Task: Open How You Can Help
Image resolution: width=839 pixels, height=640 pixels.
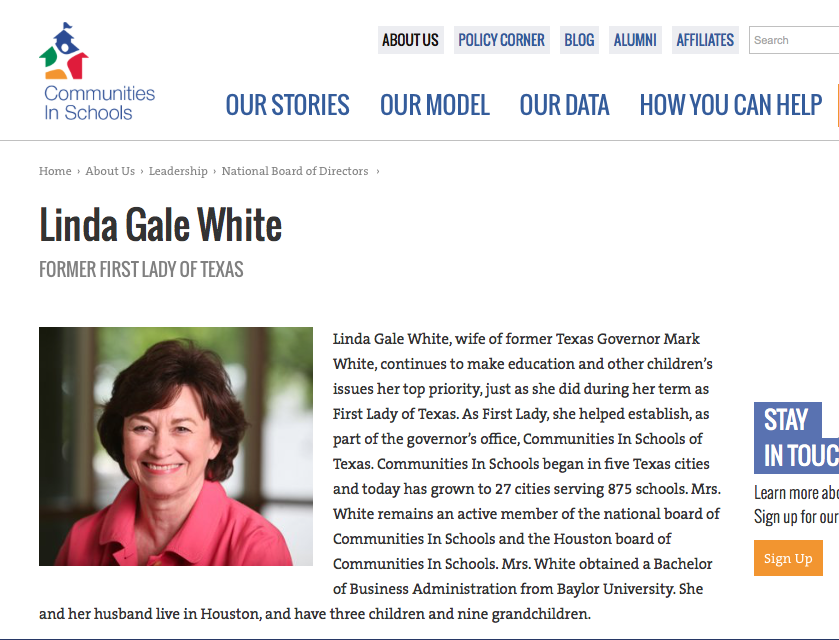Action: (x=730, y=105)
